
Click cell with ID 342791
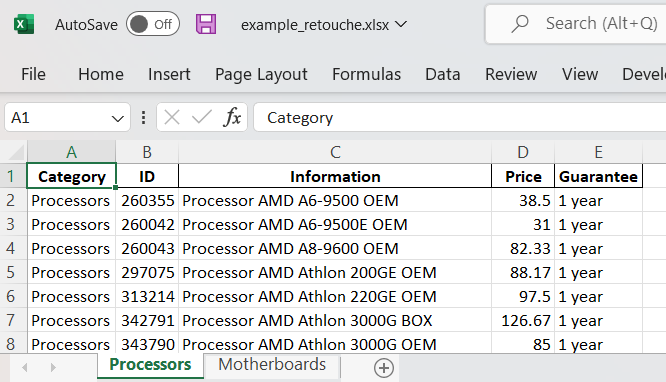[147, 320]
